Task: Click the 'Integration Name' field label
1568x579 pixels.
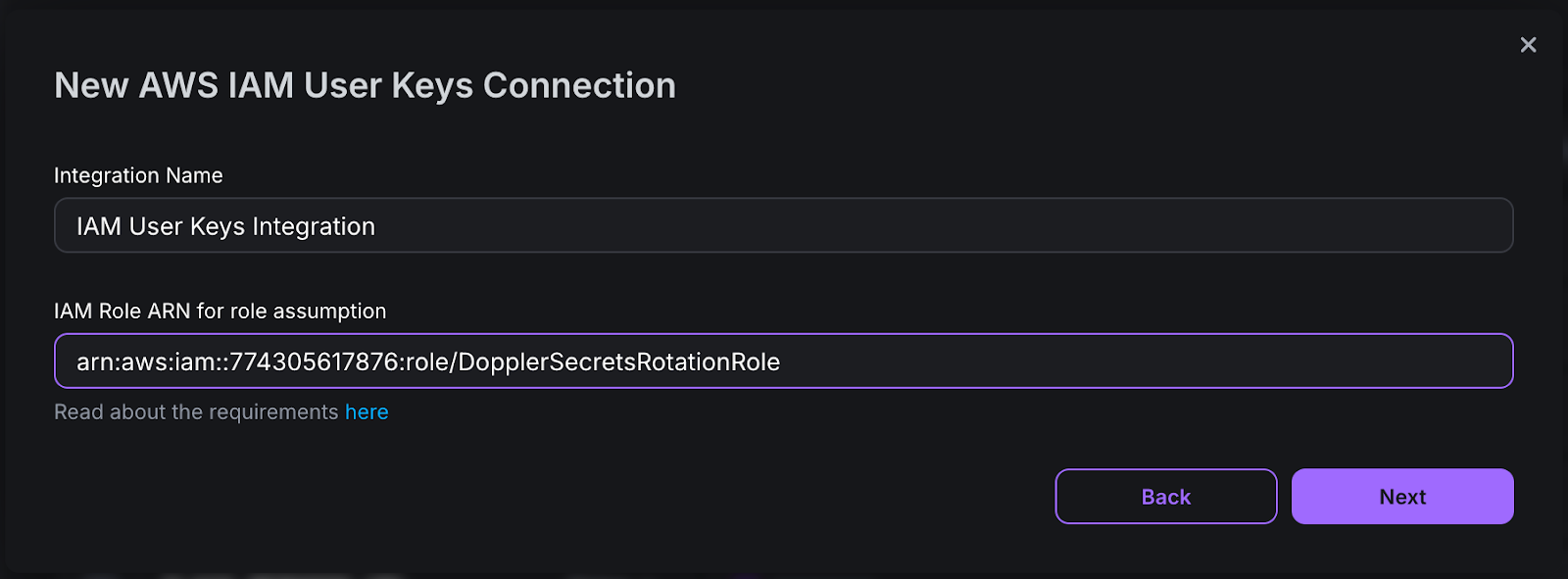Action: tap(138, 175)
